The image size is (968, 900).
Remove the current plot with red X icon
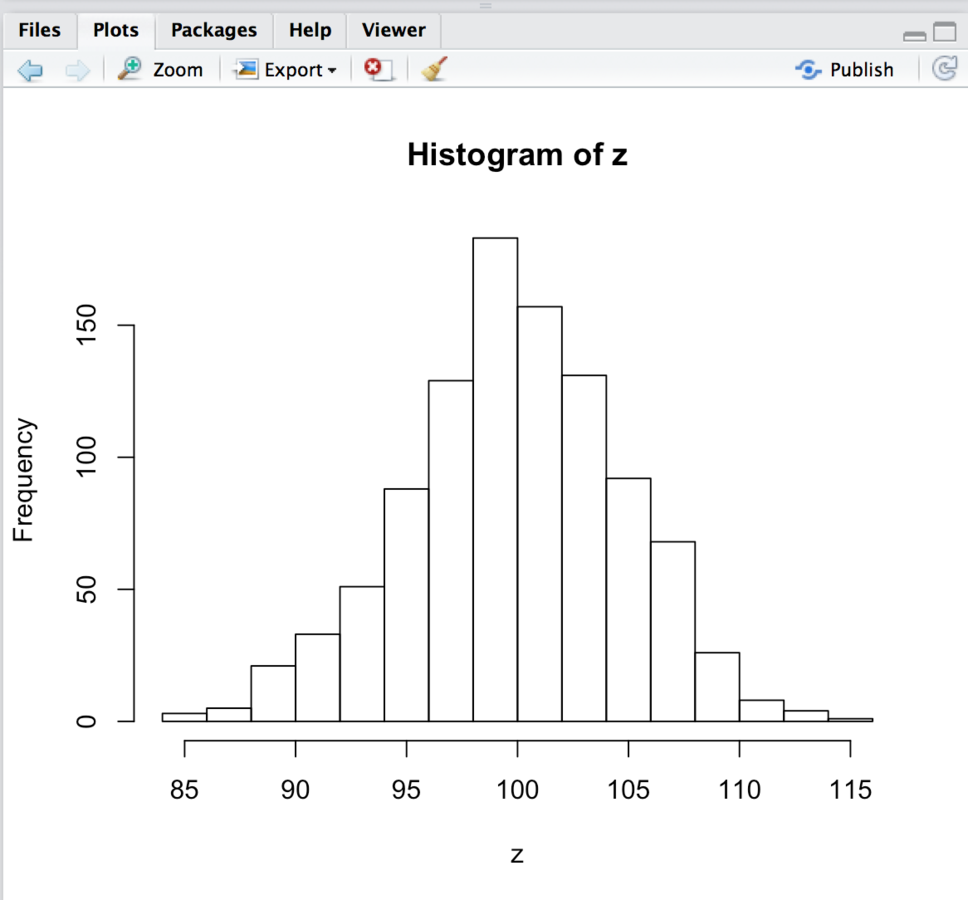(378, 69)
